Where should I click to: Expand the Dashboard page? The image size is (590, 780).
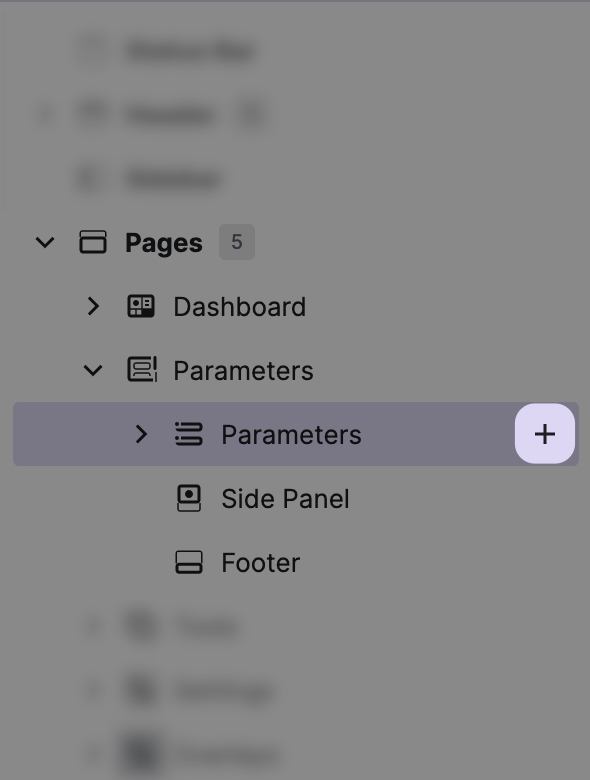click(94, 306)
